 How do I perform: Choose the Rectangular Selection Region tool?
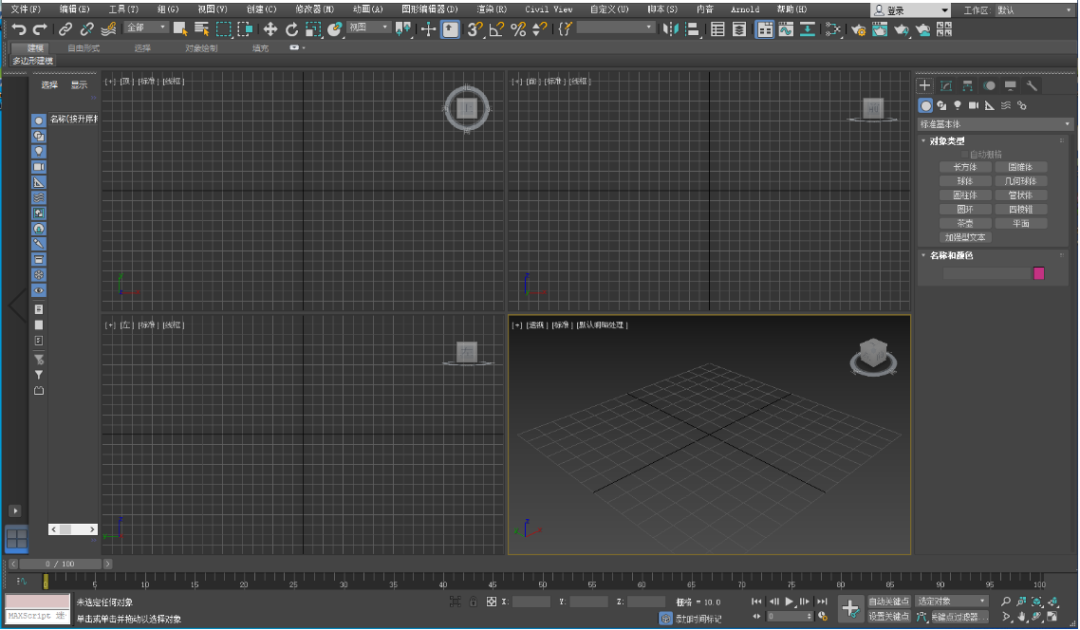pyautogui.click(x=223, y=29)
